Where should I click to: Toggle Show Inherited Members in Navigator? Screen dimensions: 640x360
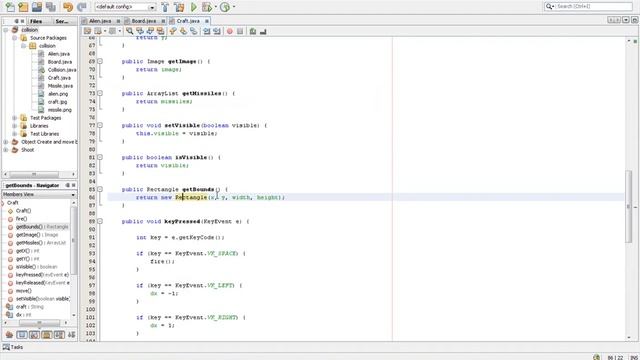click(9, 335)
